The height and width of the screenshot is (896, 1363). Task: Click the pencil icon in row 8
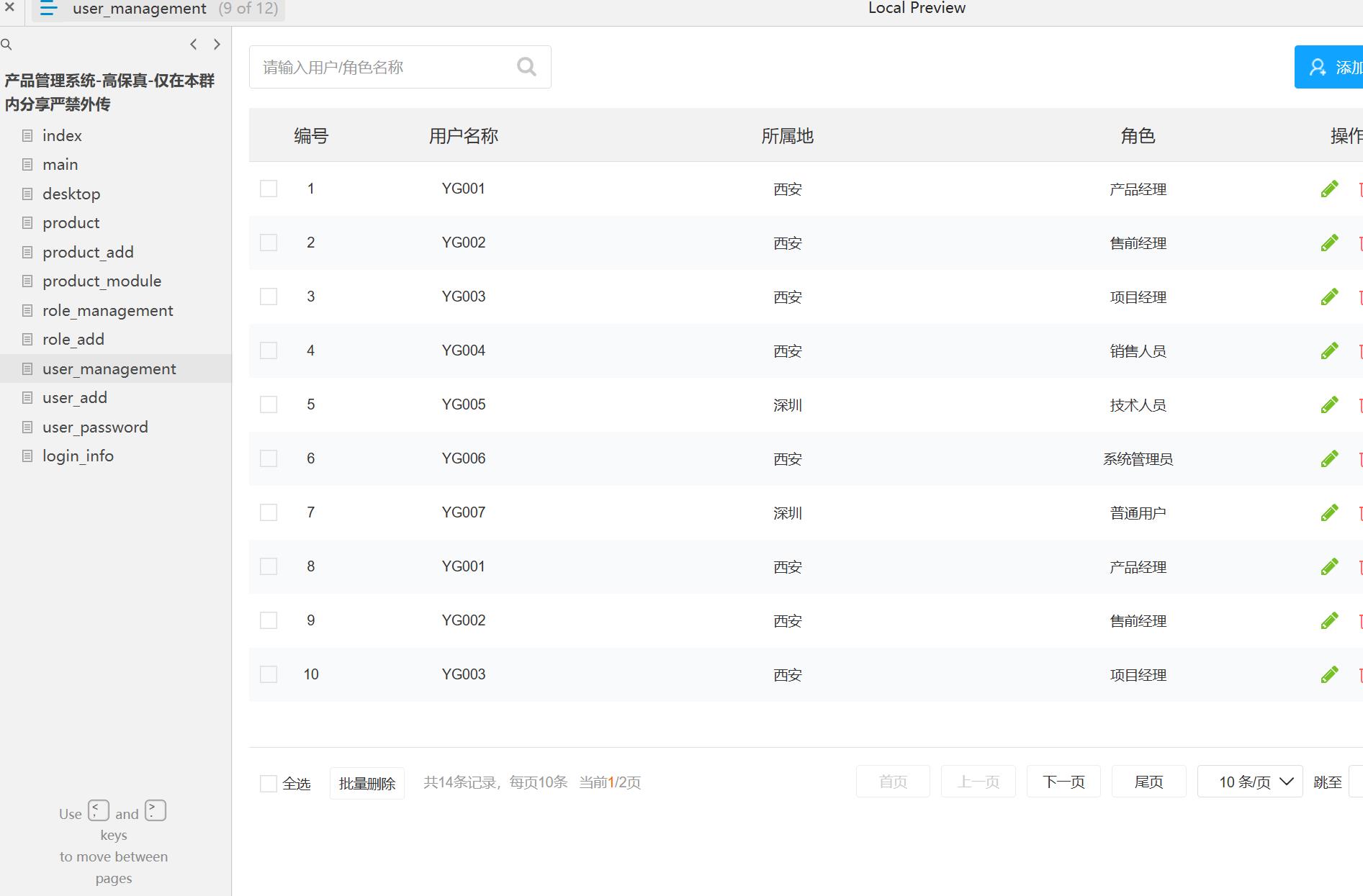(1329, 566)
